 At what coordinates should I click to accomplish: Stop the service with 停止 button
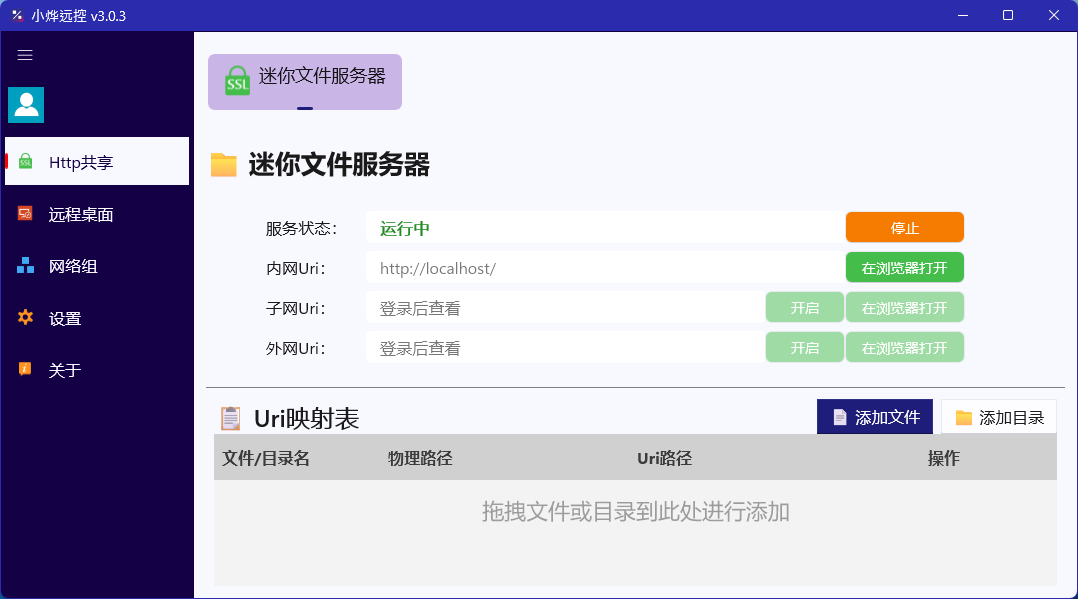pos(905,228)
